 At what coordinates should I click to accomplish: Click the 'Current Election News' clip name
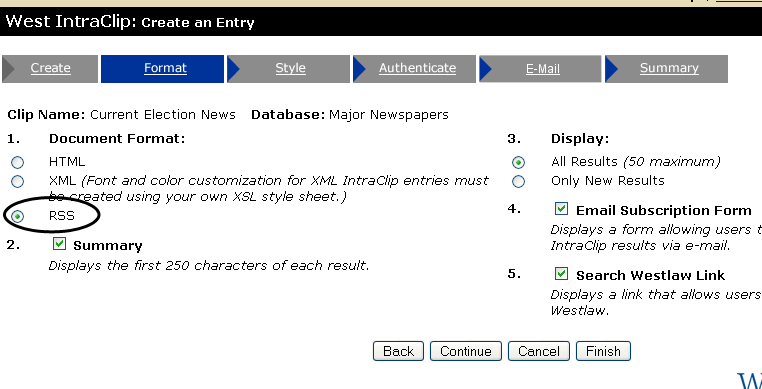163,115
